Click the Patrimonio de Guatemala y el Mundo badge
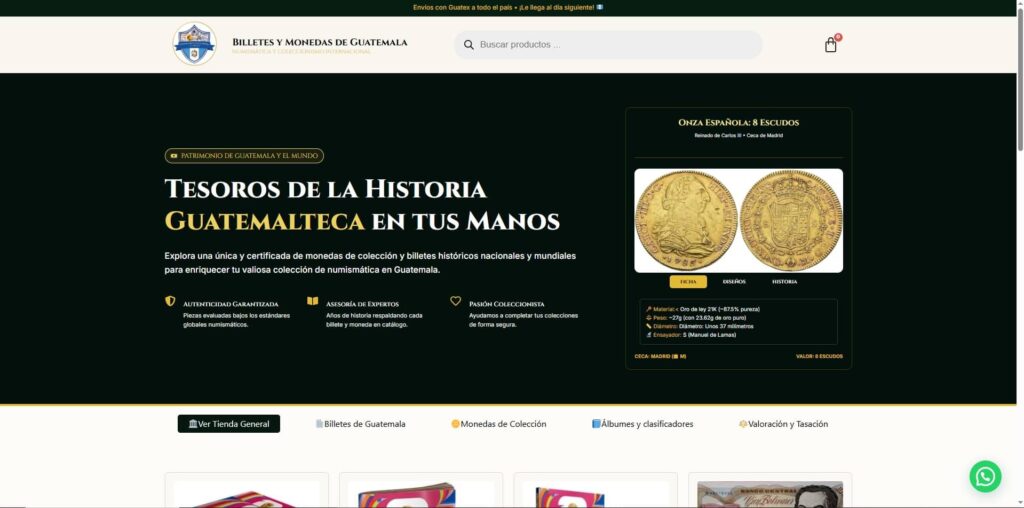The image size is (1024, 508). point(244,156)
